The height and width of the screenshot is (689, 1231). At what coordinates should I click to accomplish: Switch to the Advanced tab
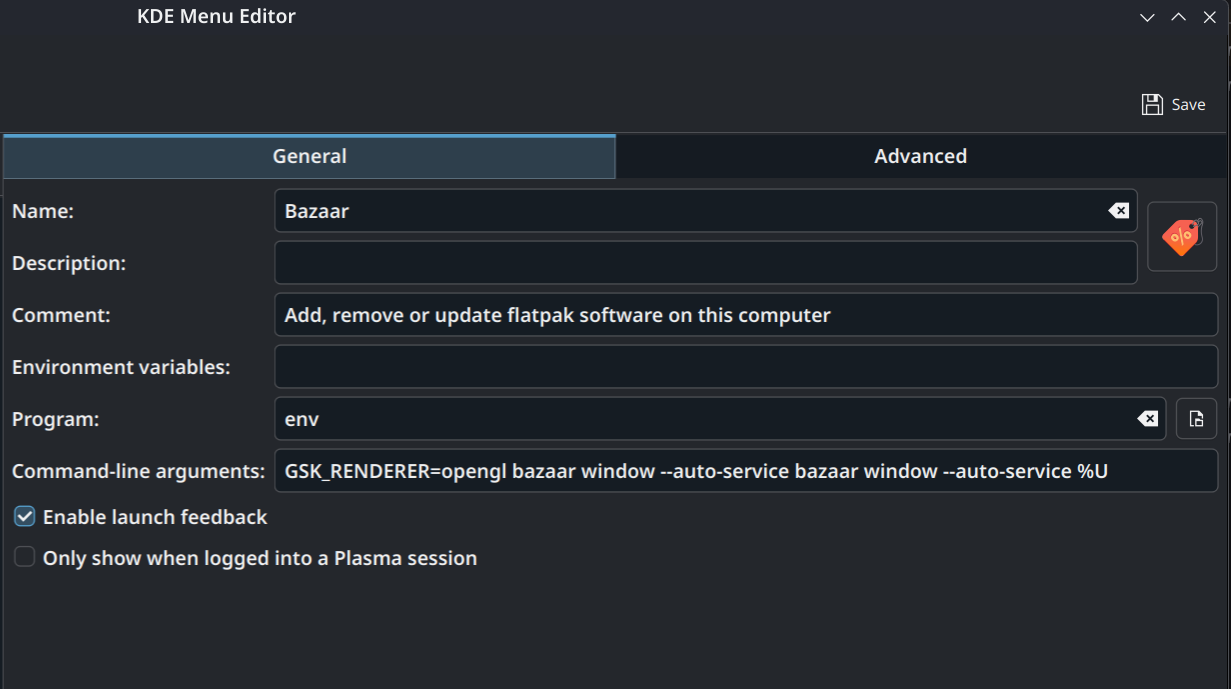click(920, 156)
